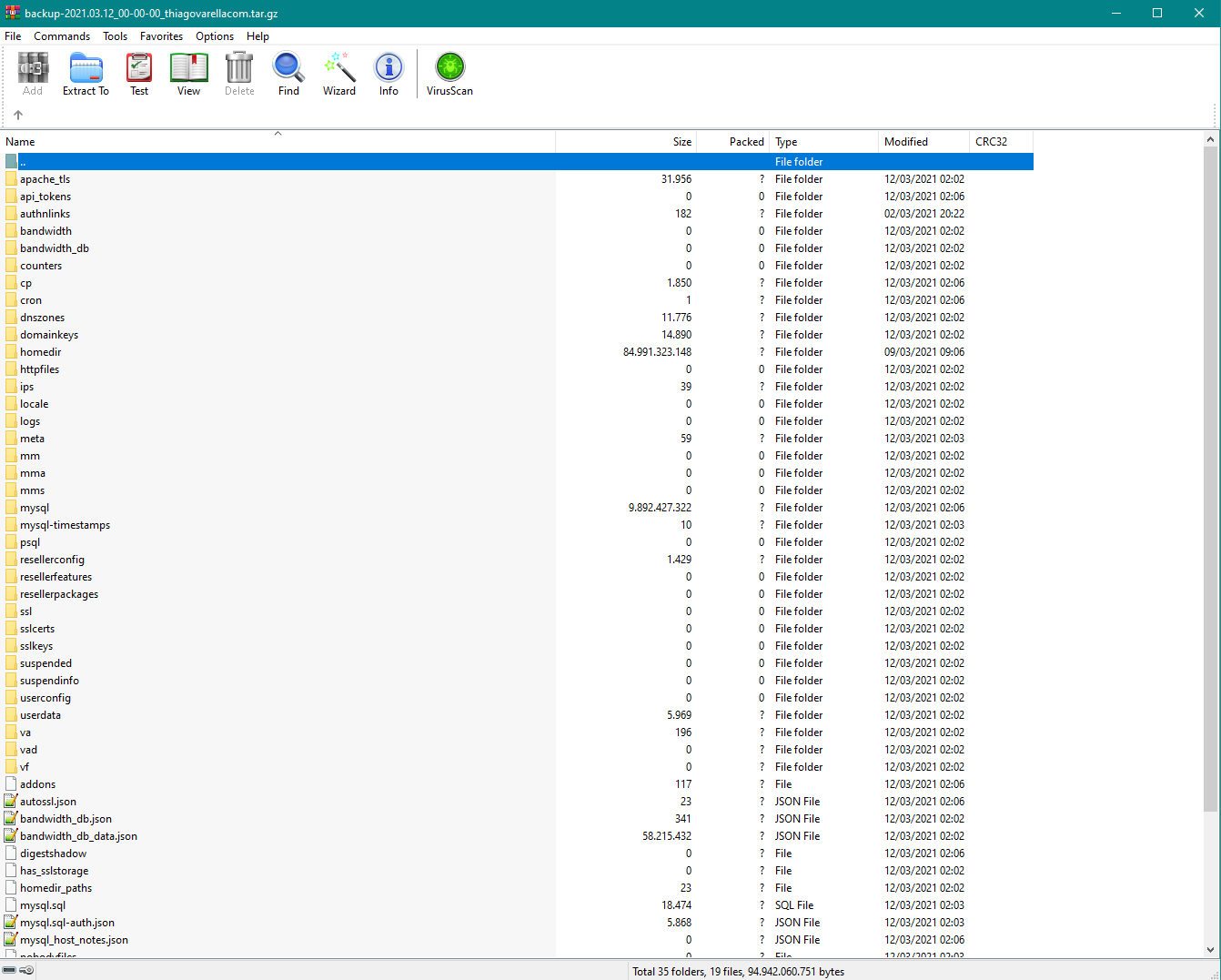
Task: Select the homedir folder icon
Action: pyautogui.click(x=11, y=352)
